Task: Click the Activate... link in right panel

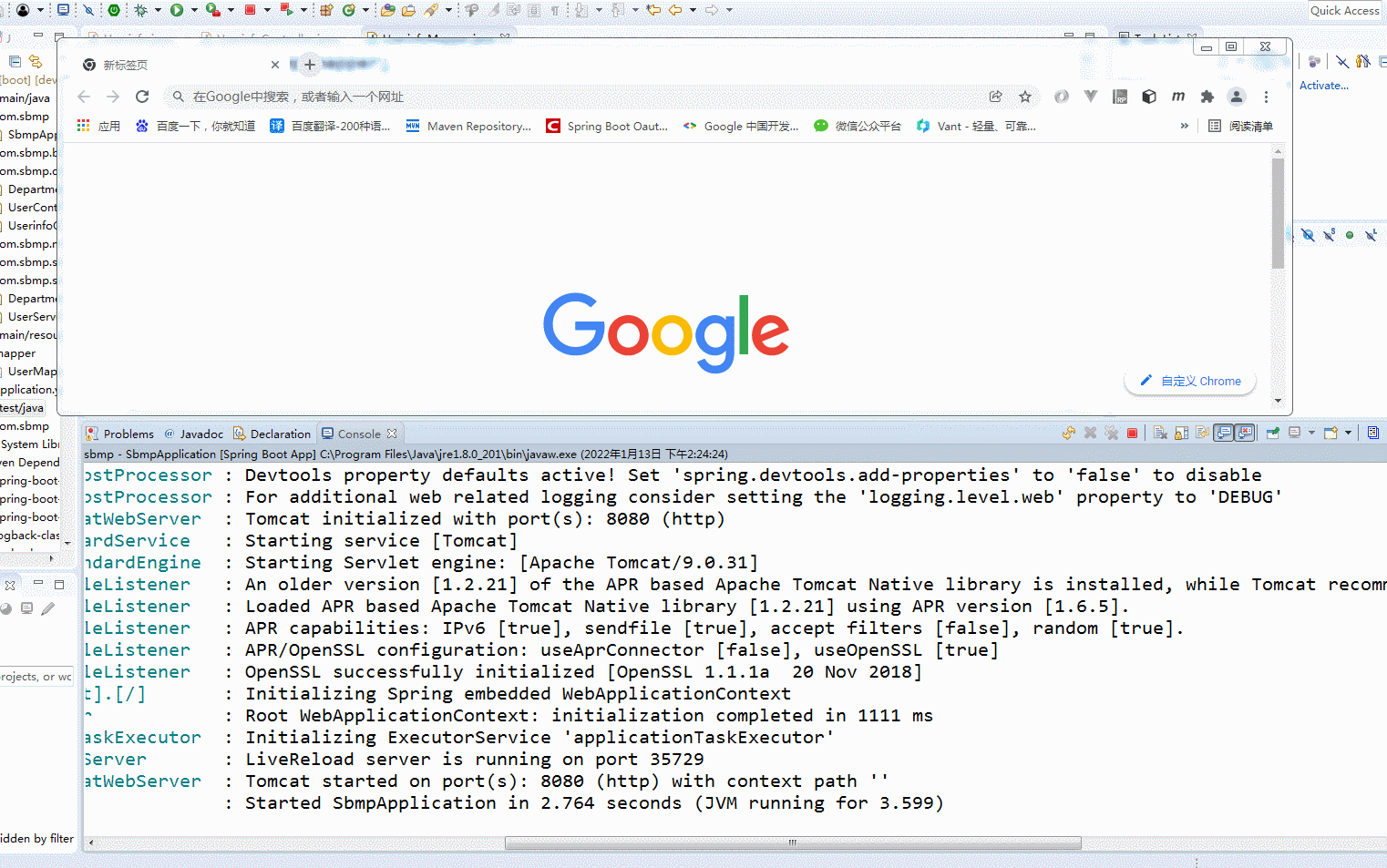Action: point(1323,86)
